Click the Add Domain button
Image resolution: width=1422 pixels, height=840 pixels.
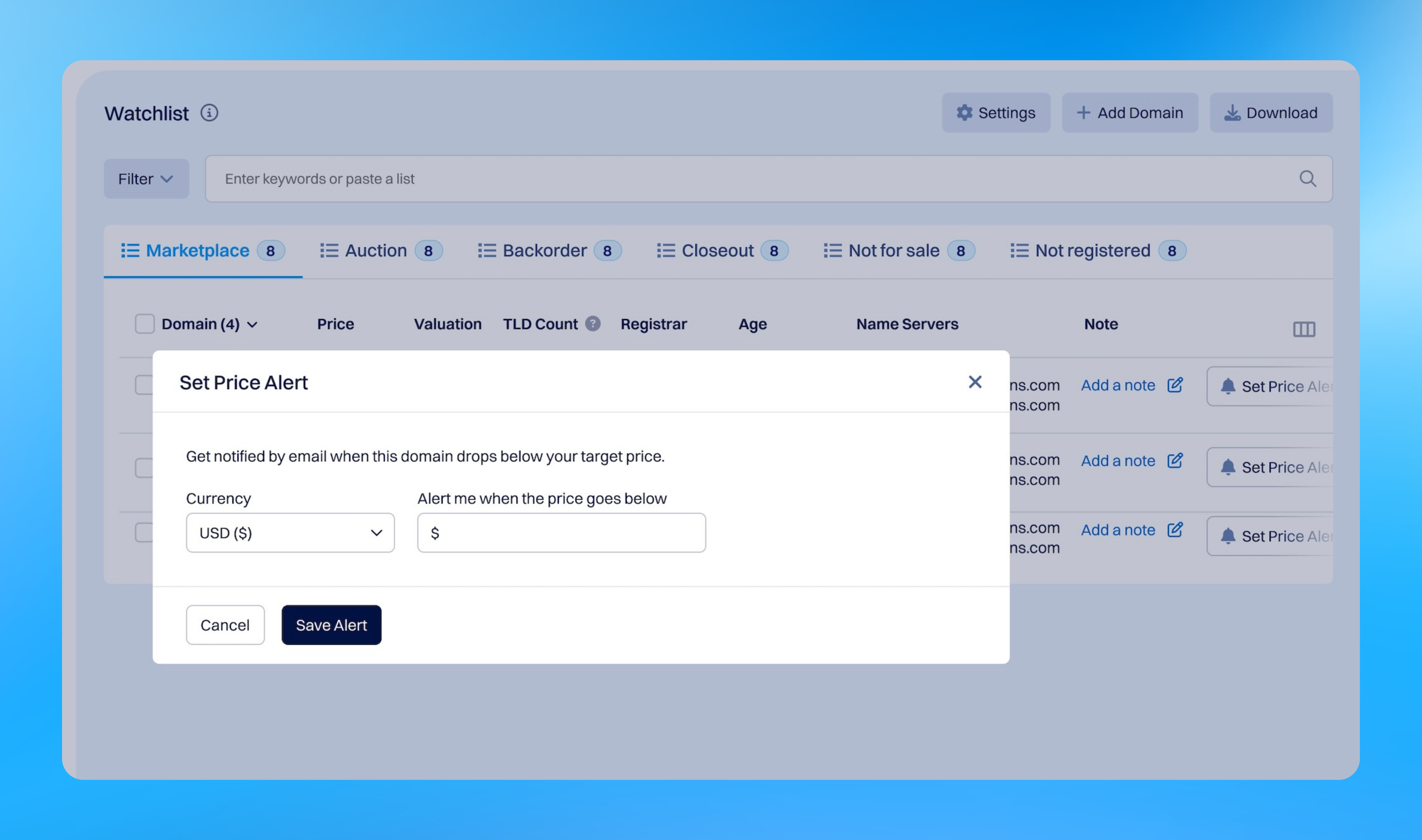pos(1130,113)
